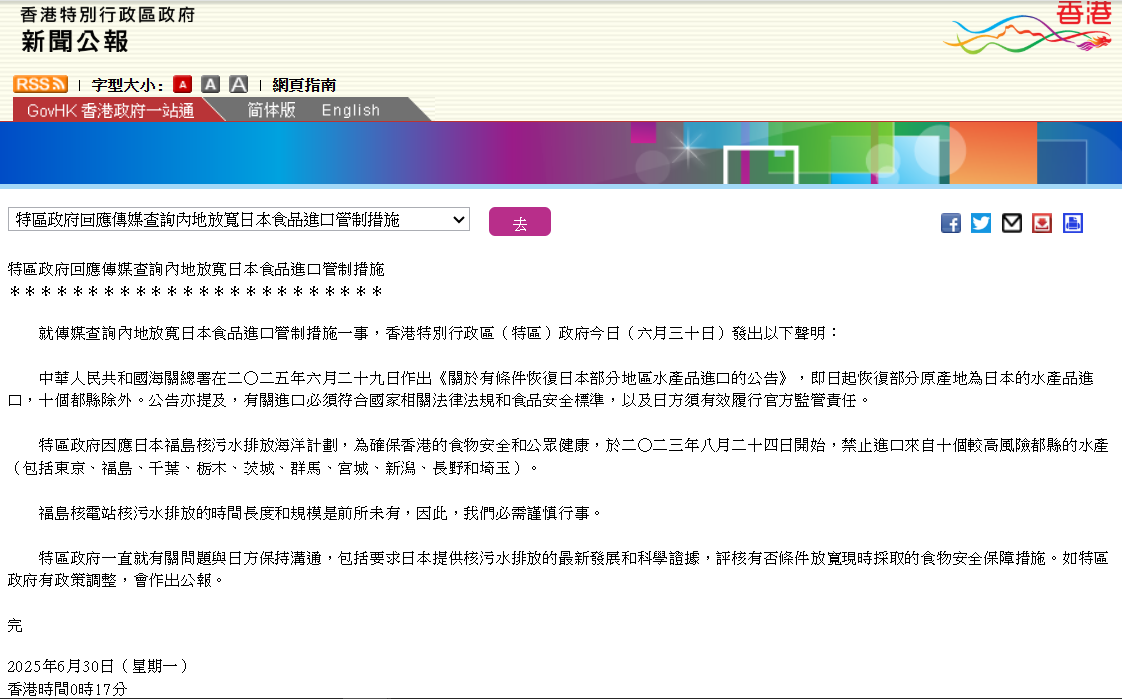1122x699 pixels.
Task: Open the 網頁指南 site map link
Action: [x=304, y=85]
